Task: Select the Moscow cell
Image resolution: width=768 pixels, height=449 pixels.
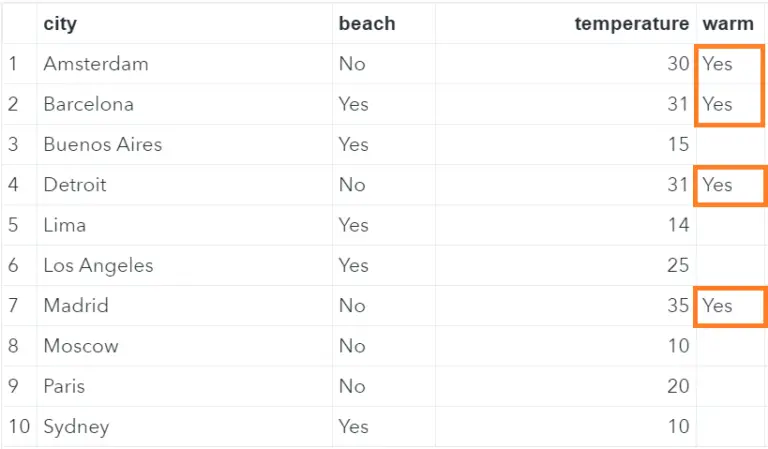Action: [x=80, y=346]
